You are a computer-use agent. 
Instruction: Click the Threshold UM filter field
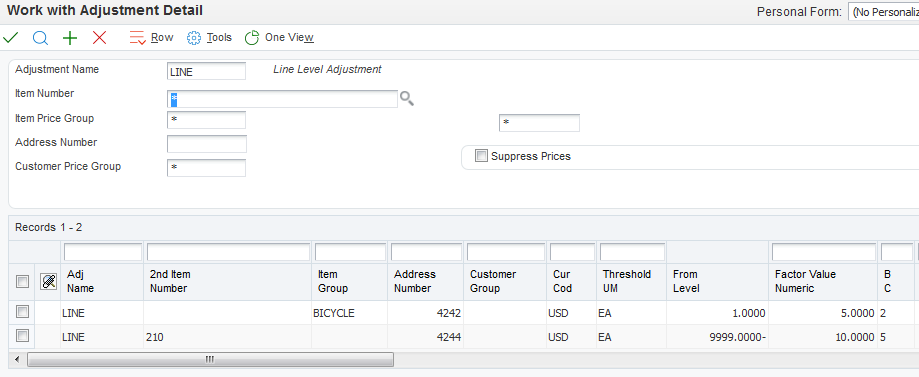click(632, 252)
